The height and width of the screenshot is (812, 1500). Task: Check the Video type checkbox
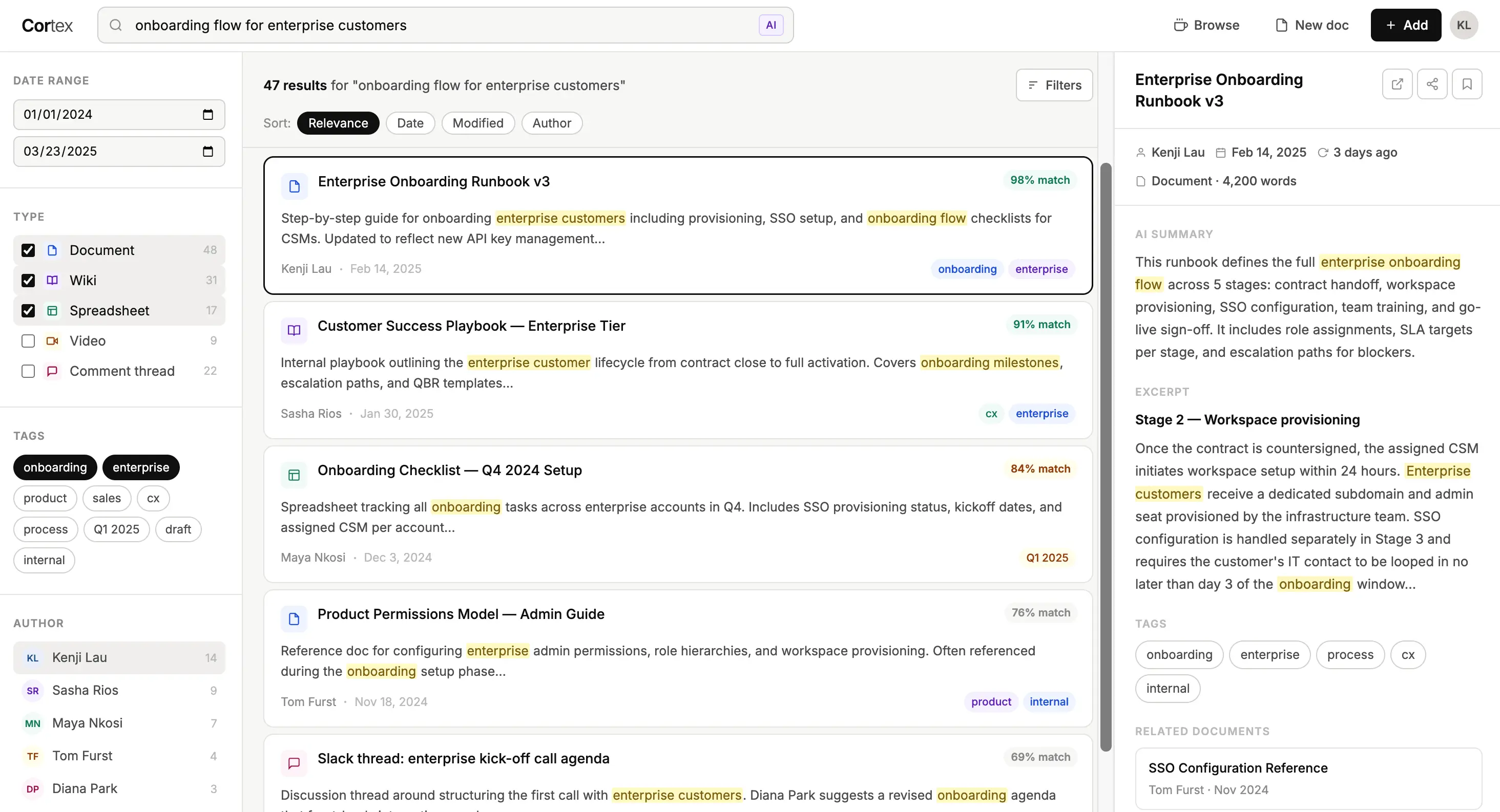28,341
